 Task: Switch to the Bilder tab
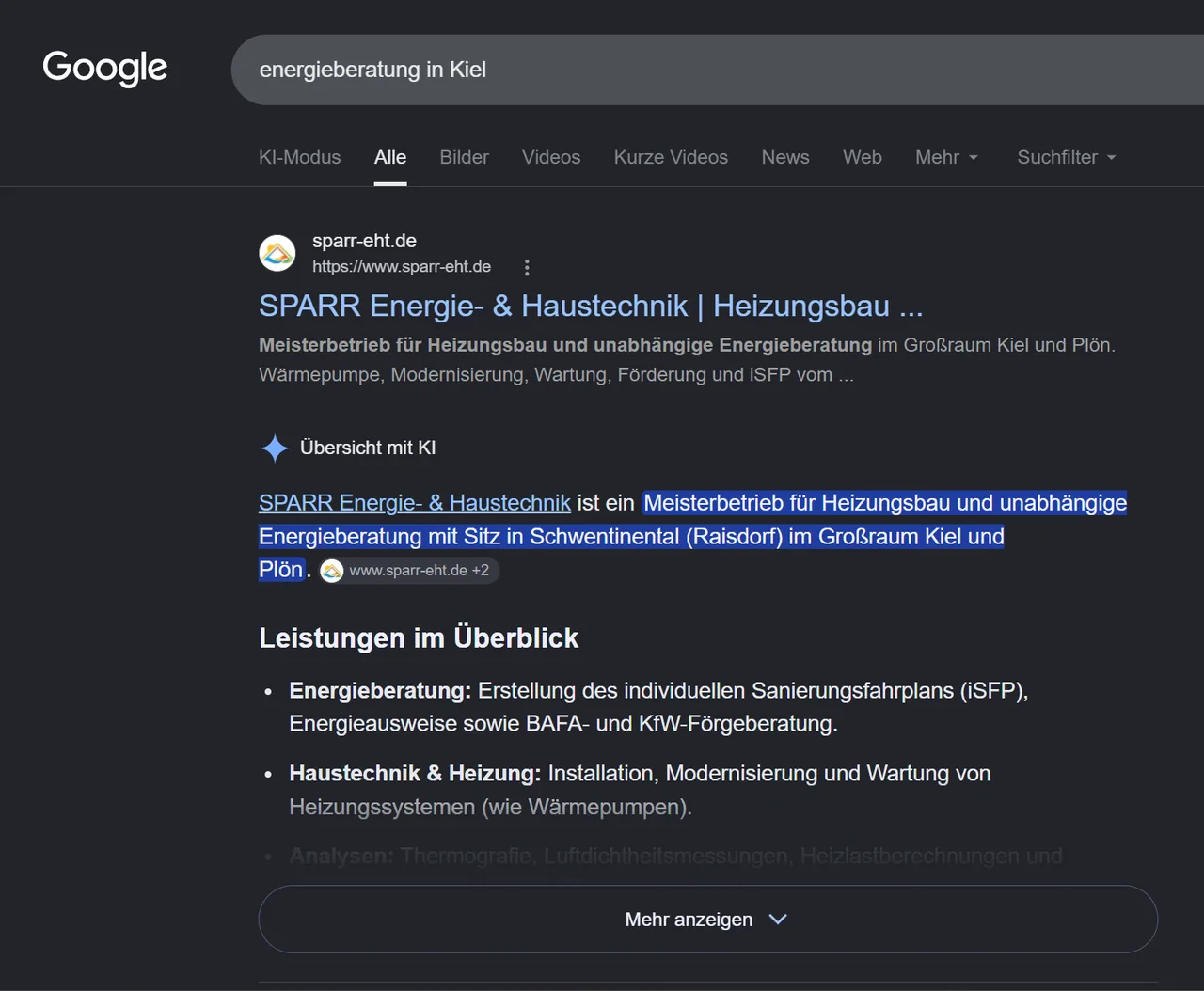point(465,157)
